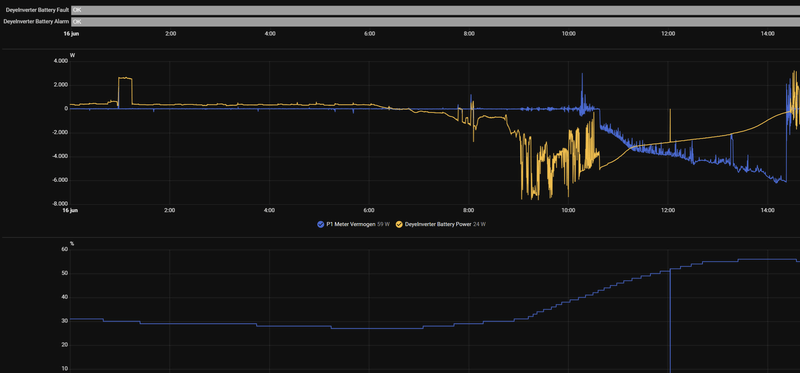
Task: Select the DeyeInverter Battery Fault label
Action: click(x=36, y=10)
